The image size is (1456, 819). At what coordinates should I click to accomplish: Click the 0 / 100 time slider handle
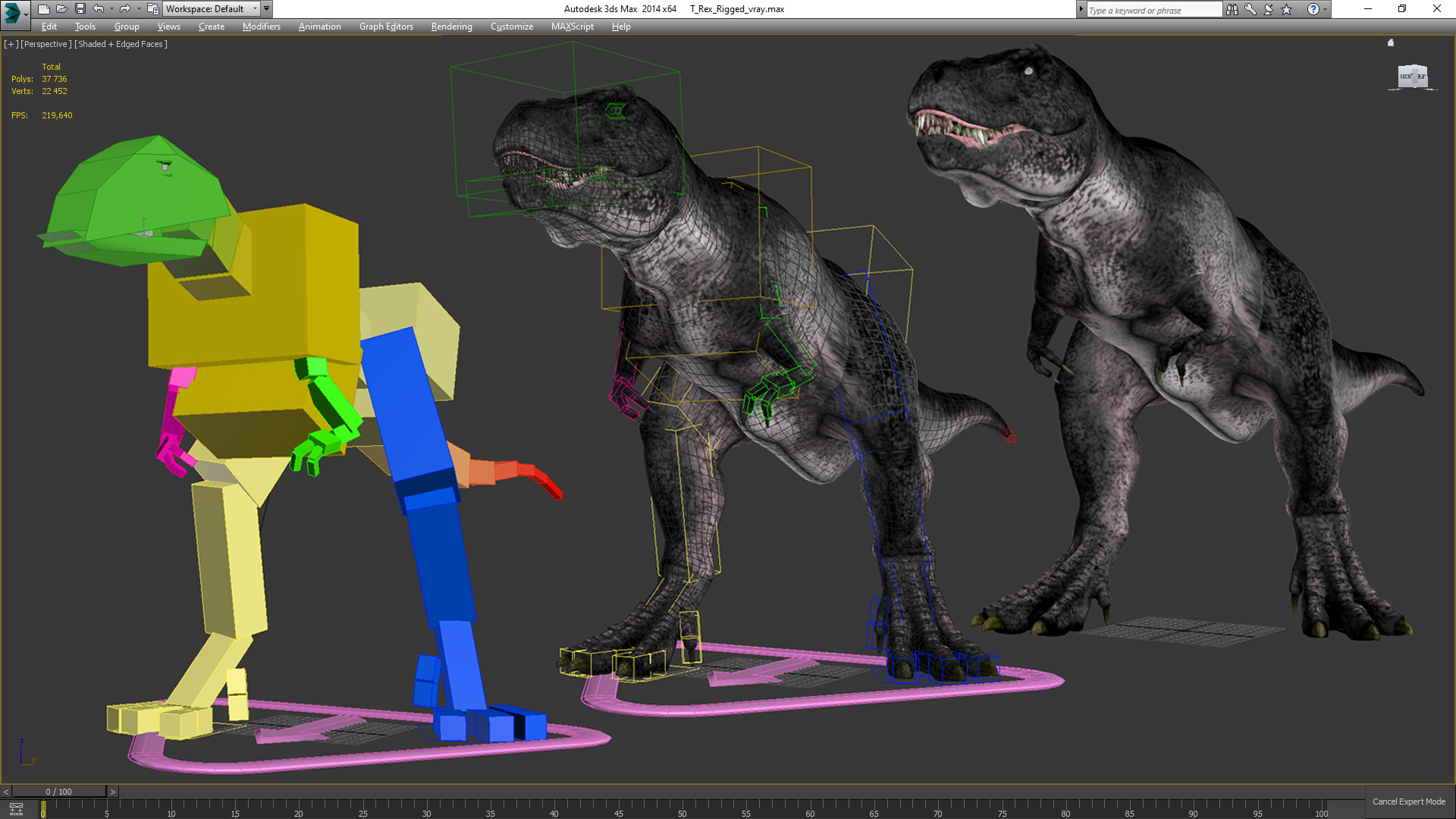[x=59, y=792]
